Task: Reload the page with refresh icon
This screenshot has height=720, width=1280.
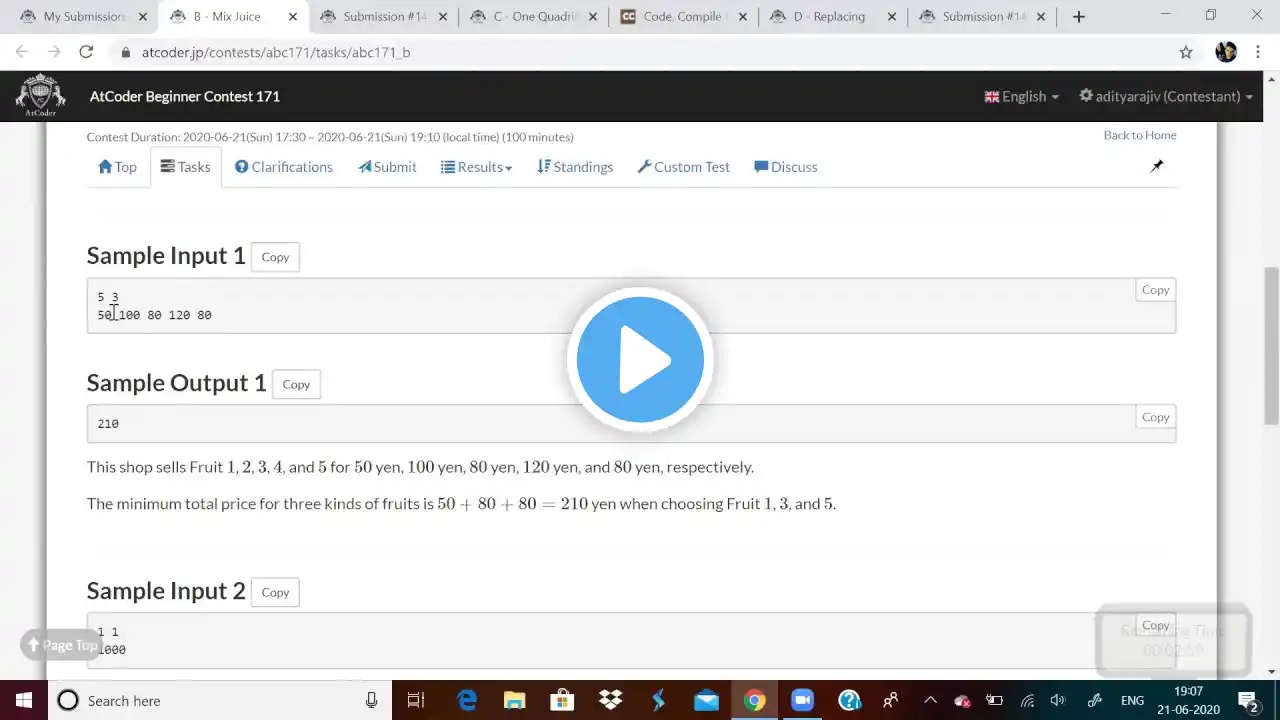Action: click(86, 52)
